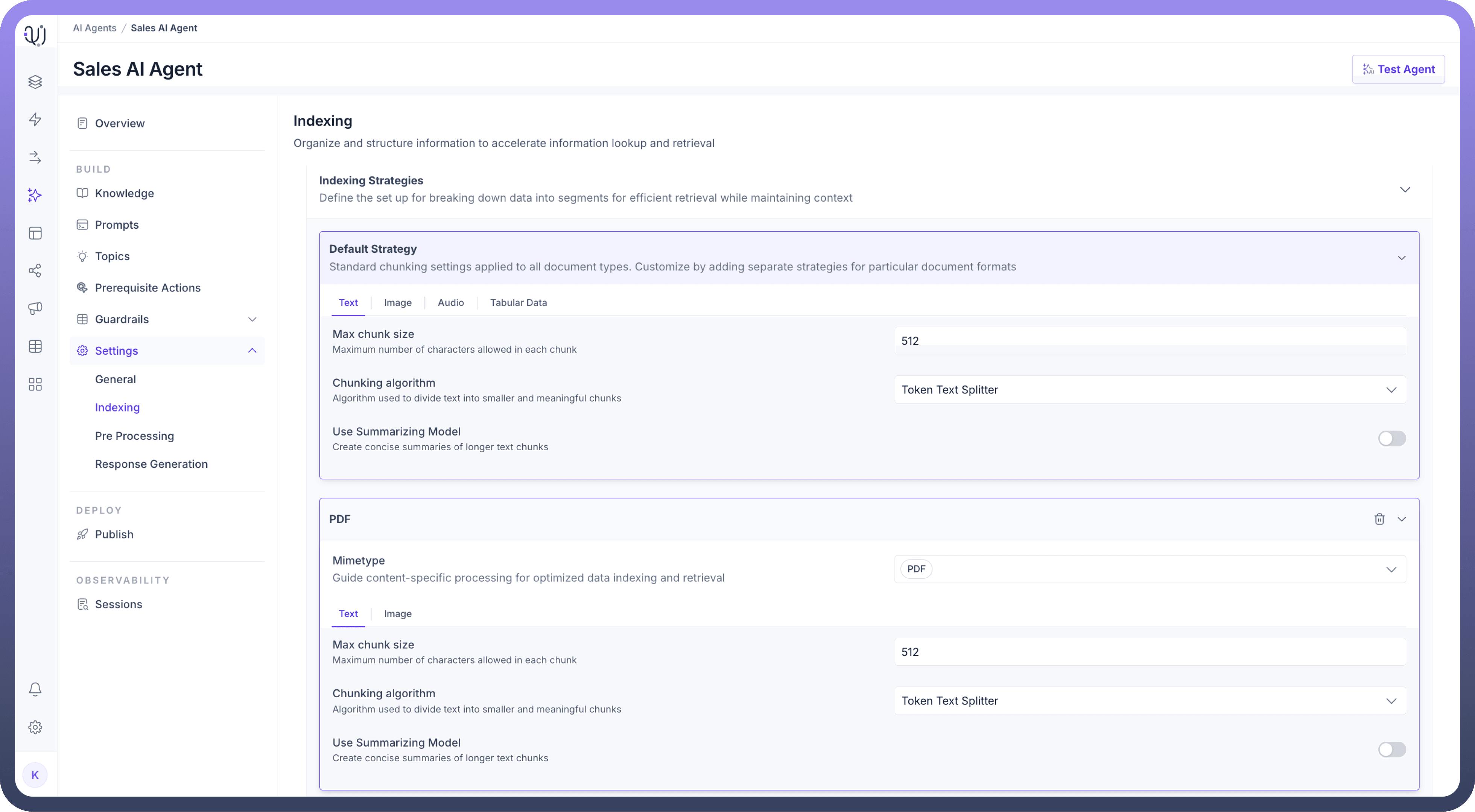Switch to Audio tab in Default Strategy
The height and width of the screenshot is (812, 1475).
(x=451, y=303)
